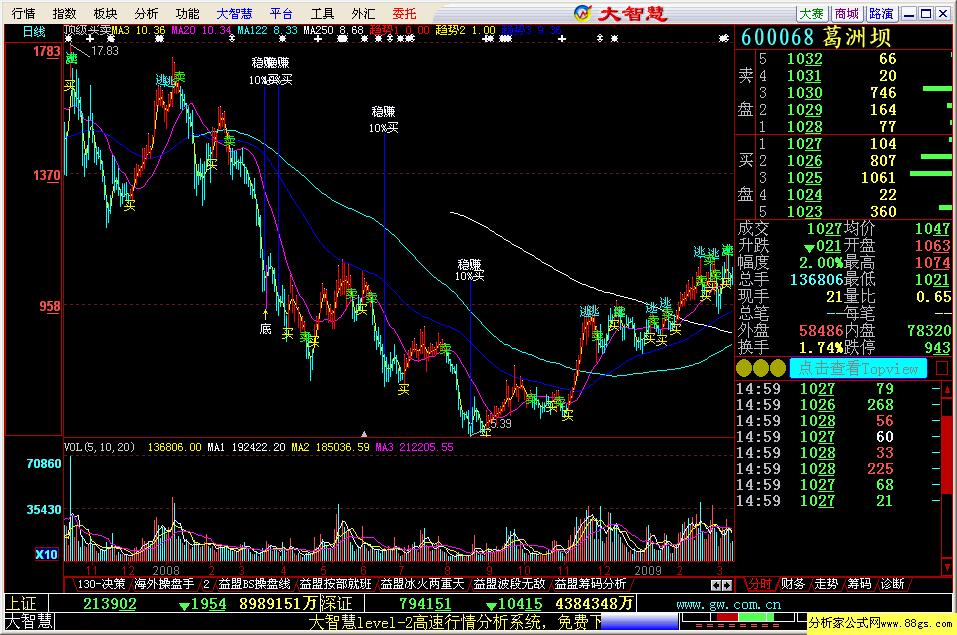This screenshot has height=635, width=957.
Task: Select the 130-决策 tab
Action: [100, 584]
